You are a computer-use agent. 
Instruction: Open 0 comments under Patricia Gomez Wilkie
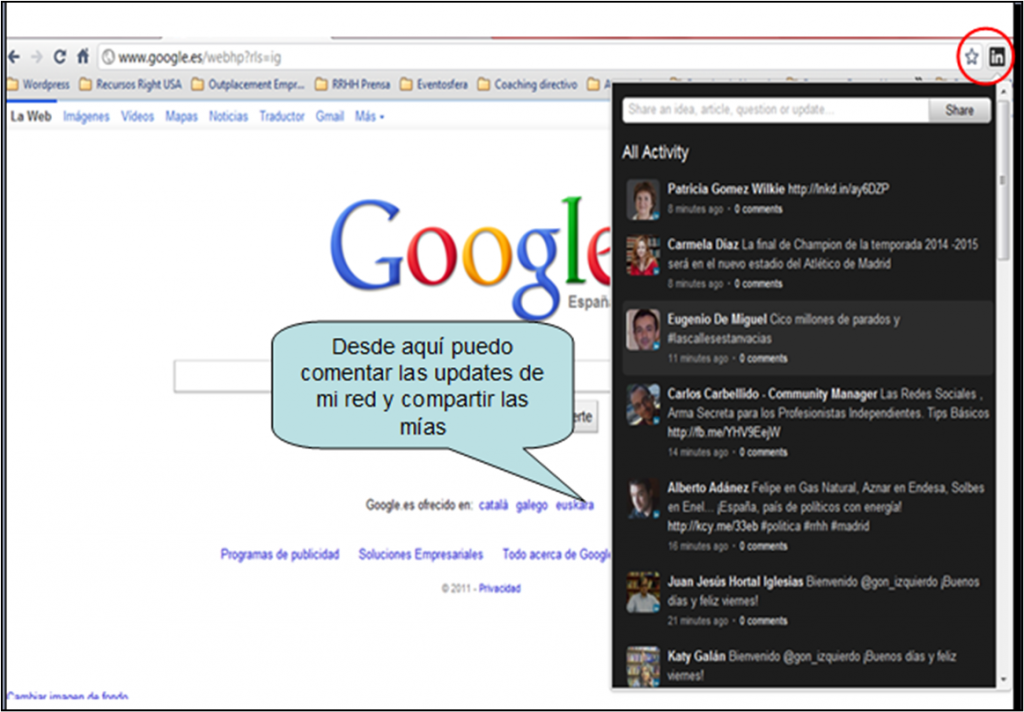[x=758, y=209]
